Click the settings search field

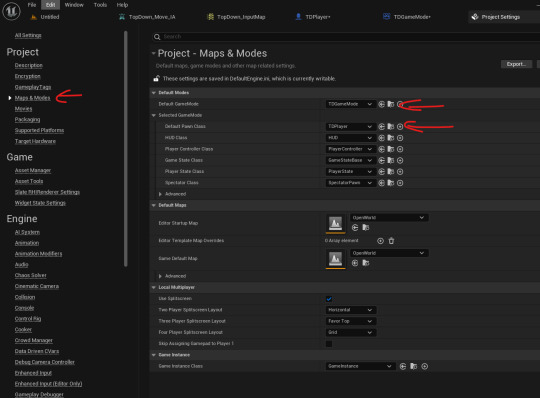pos(346,37)
